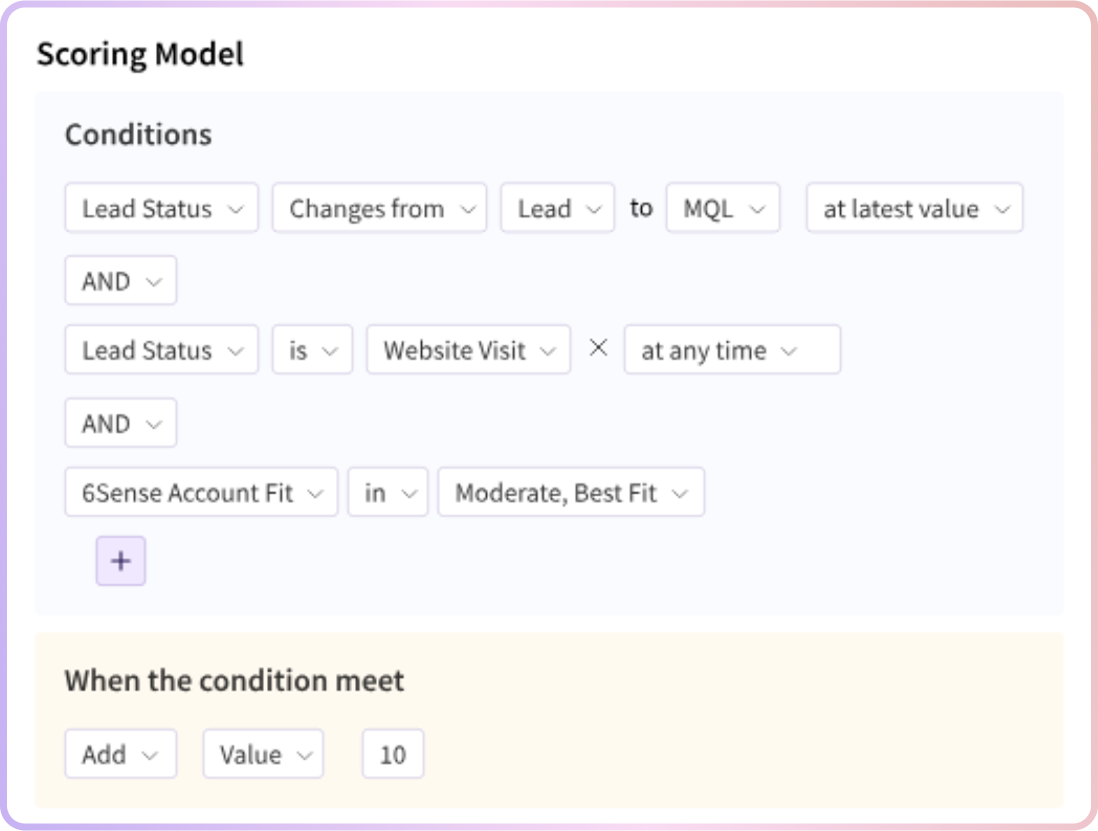Open the Website Visit dropdown
The image size is (1098, 831).
(x=468, y=349)
